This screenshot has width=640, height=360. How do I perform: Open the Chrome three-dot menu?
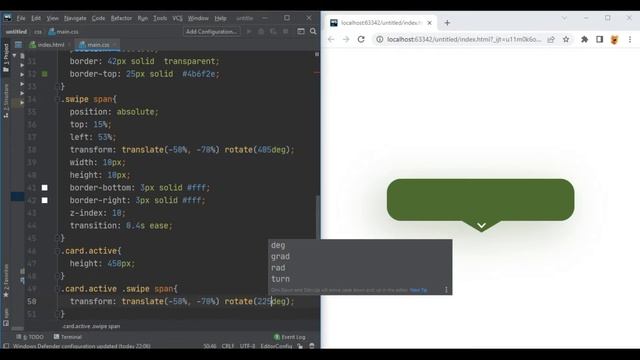point(630,40)
